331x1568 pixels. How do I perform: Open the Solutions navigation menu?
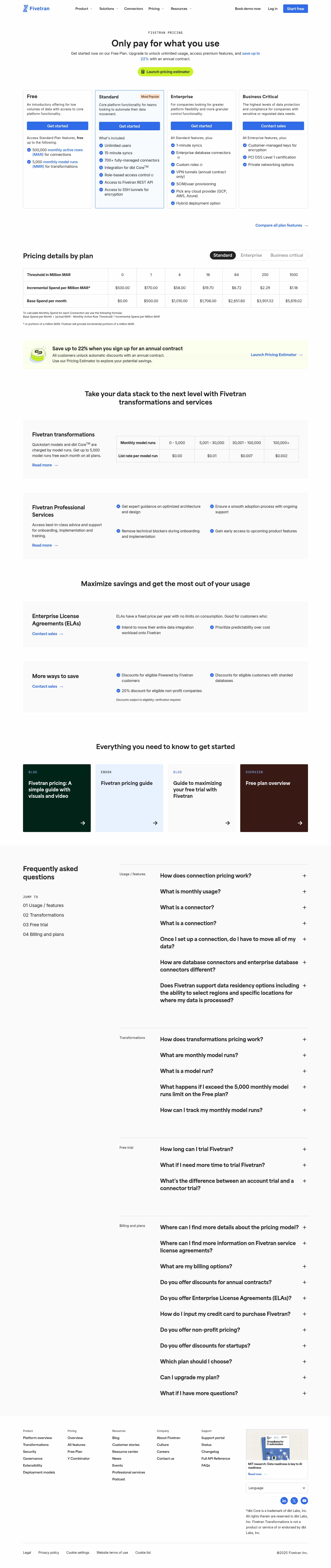[x=108, y=9]
